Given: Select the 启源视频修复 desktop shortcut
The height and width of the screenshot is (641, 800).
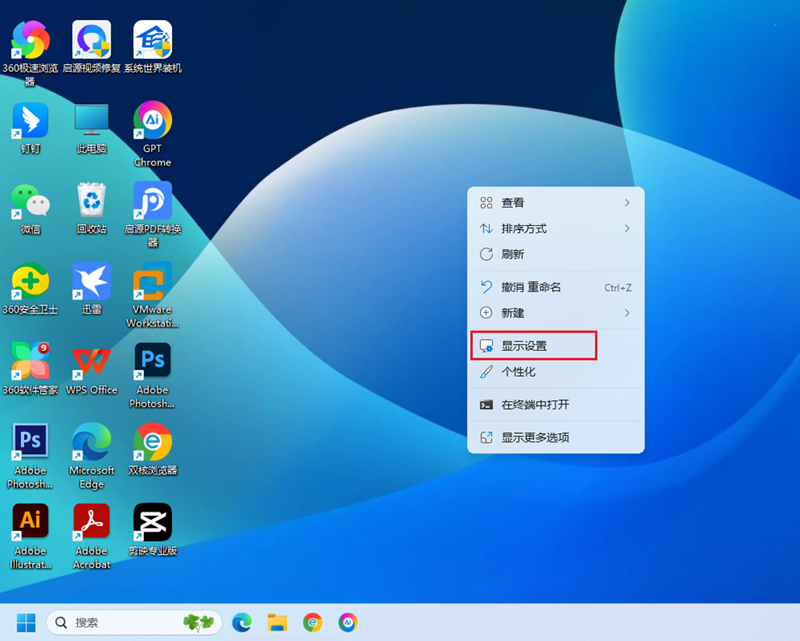Looking at the screenshot, I should pyautogui.click(x=92, y=40).
